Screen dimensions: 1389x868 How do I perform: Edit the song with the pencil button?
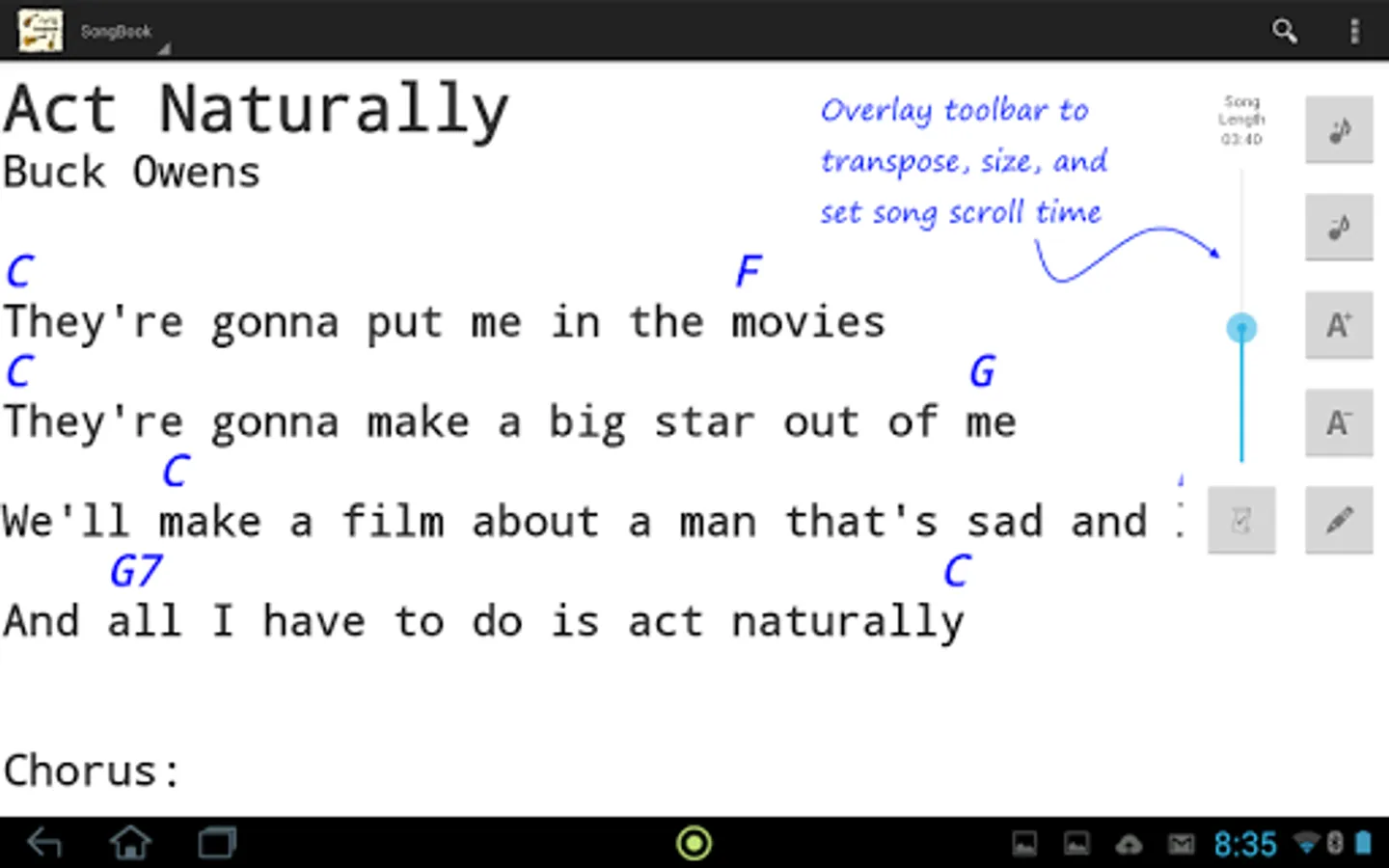pos(1339,521)
